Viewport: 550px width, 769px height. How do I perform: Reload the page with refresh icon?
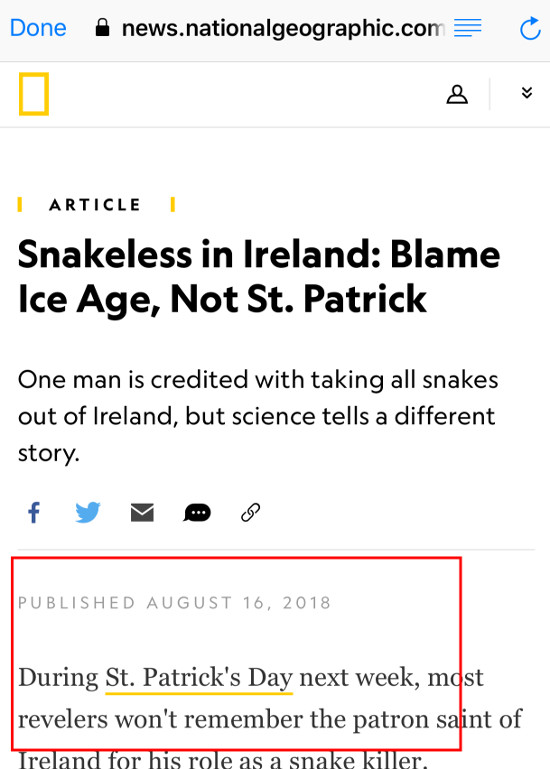[530, 28]
